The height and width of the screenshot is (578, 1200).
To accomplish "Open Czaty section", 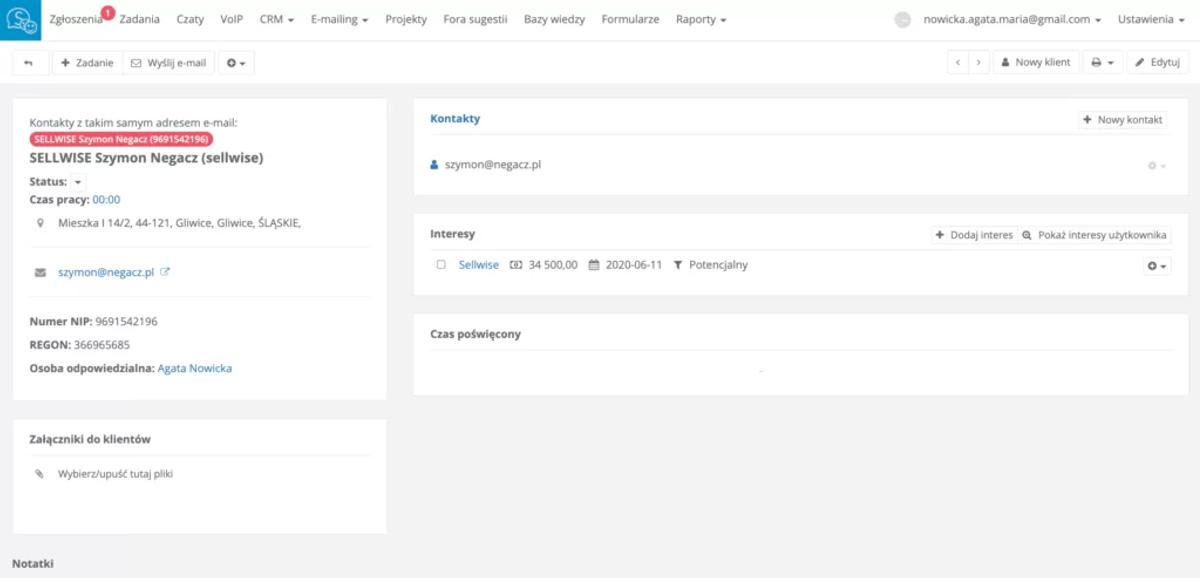I will click(x=190, y=20).
